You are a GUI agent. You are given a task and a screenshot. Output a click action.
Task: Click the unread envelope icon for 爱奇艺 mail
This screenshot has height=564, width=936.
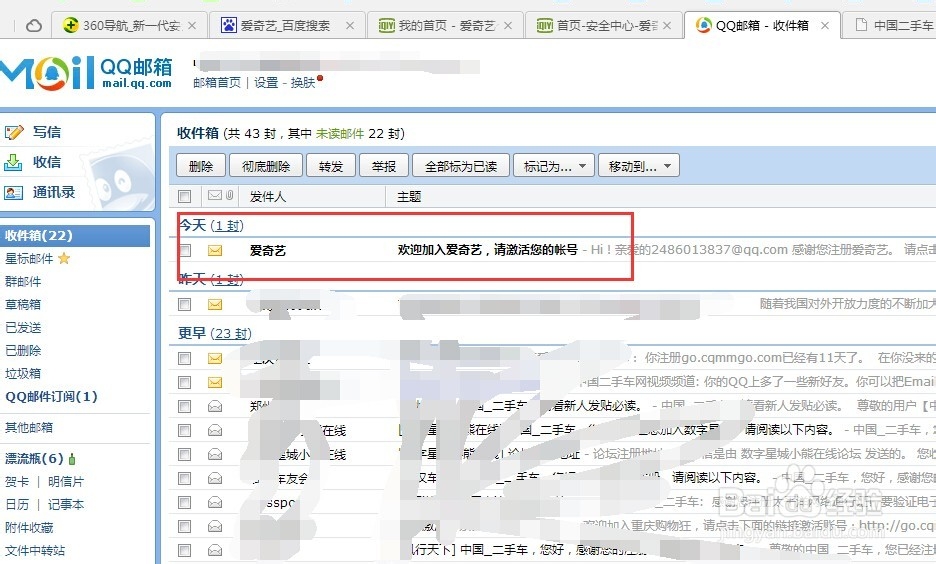[x=215, y=250]
